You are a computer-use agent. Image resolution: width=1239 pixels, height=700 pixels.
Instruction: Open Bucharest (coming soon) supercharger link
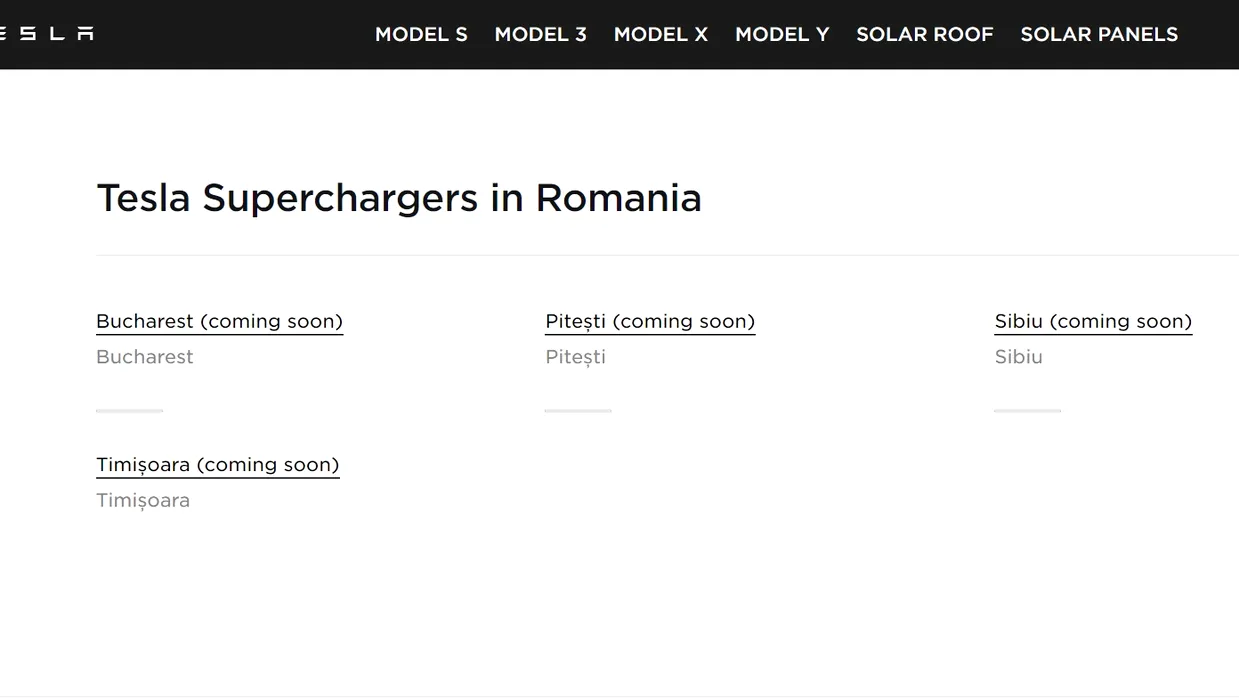pos(219,321)
